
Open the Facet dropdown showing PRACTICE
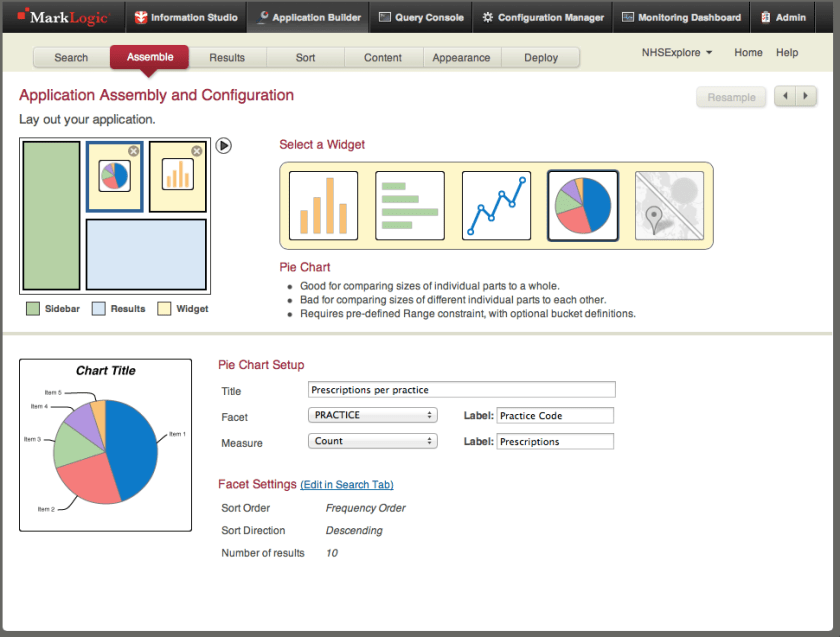(x=372, y=414)
